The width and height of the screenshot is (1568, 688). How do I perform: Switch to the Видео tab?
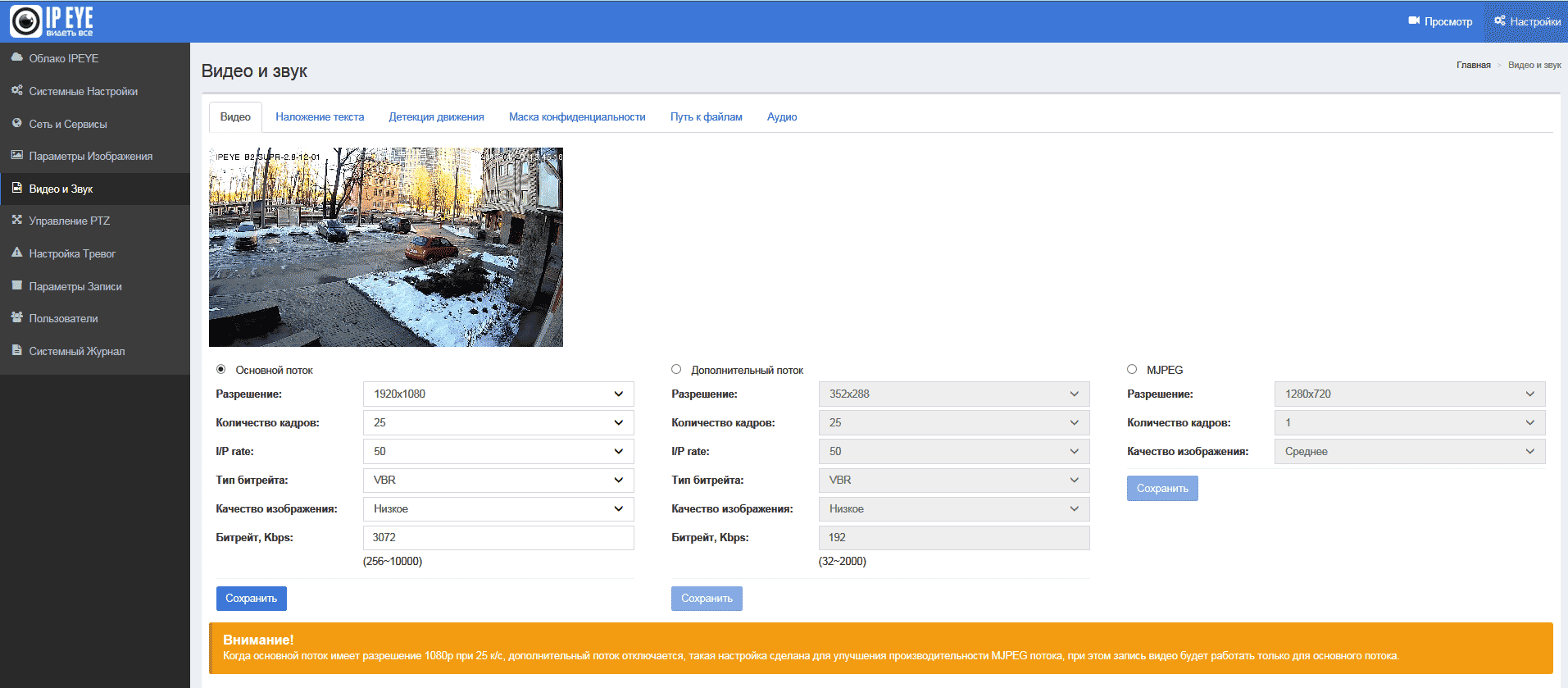(x=235, y=117)
